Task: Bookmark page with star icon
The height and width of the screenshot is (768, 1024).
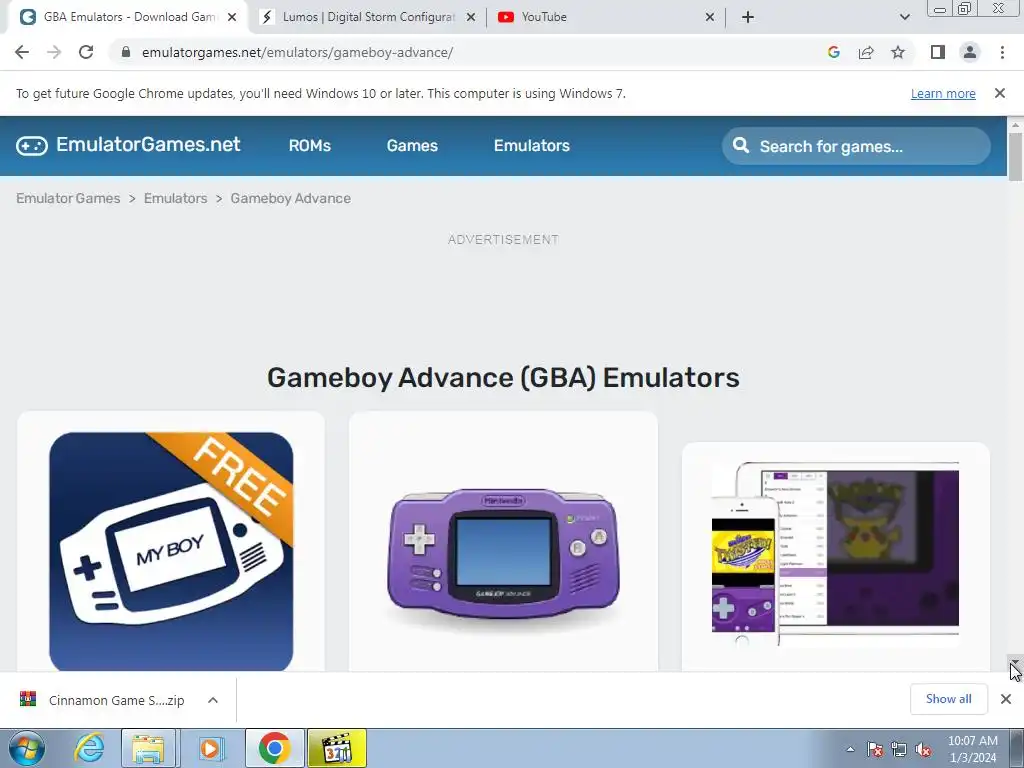Action: pyautogui.click(x=898, y=52)
